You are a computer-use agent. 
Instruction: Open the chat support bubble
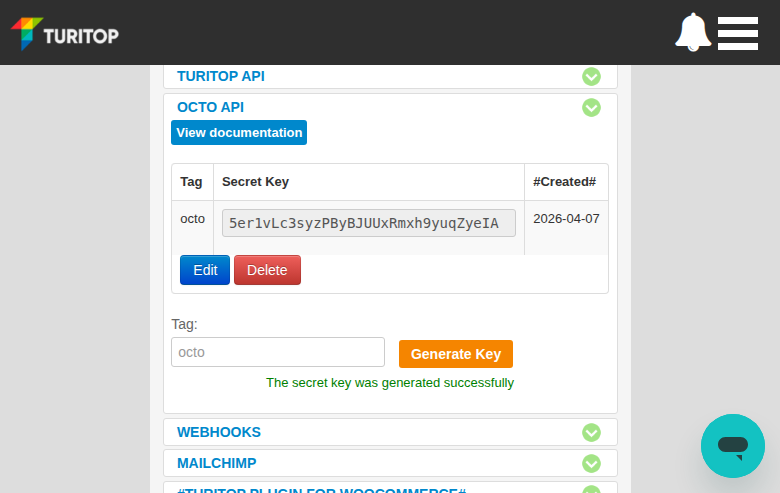(x=732, y=446)
